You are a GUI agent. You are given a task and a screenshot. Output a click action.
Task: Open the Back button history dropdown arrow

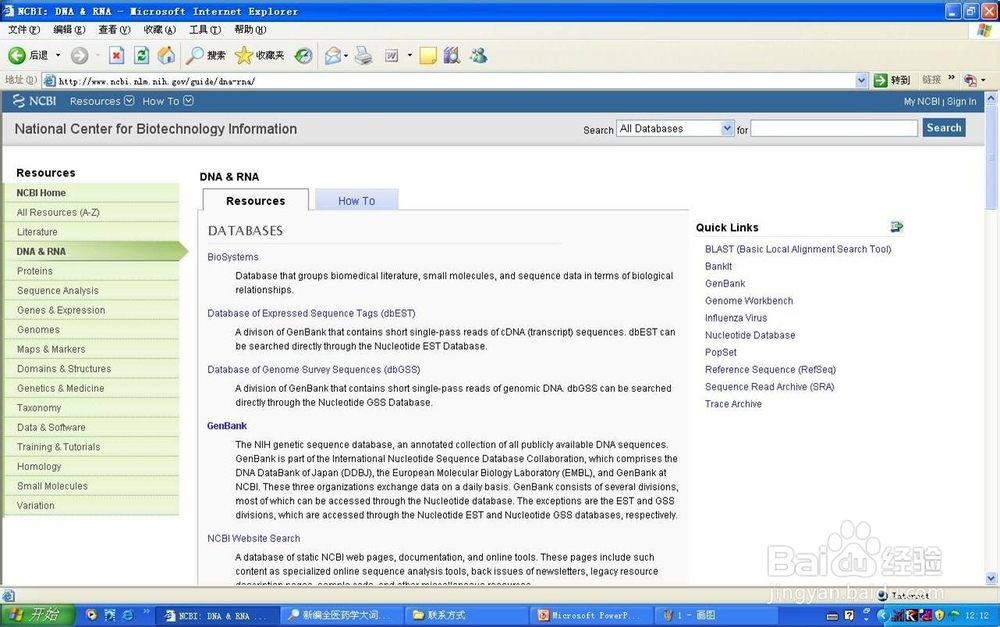coord(58,55)
